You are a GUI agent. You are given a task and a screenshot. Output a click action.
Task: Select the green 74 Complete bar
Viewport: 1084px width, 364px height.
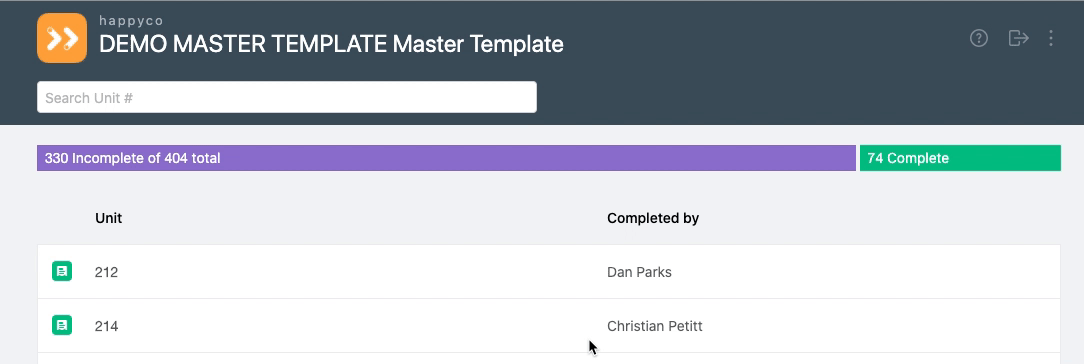coord(960,158)
